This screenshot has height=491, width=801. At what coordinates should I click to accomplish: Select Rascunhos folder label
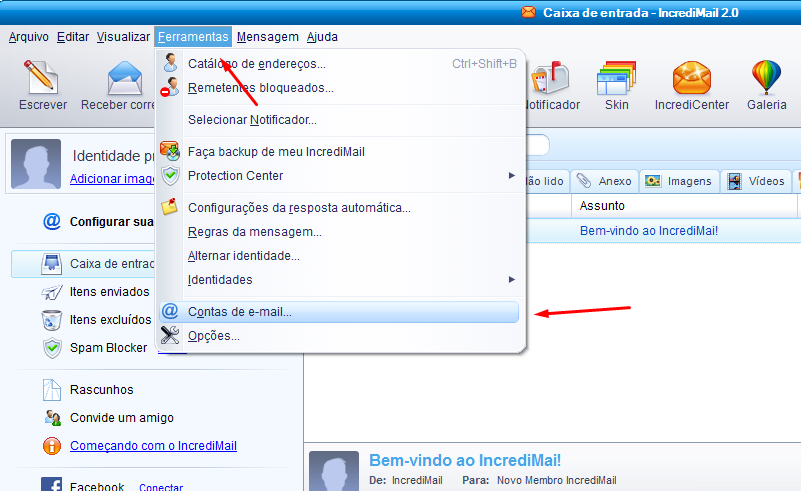pyautogui.click(x=102, y=389)
